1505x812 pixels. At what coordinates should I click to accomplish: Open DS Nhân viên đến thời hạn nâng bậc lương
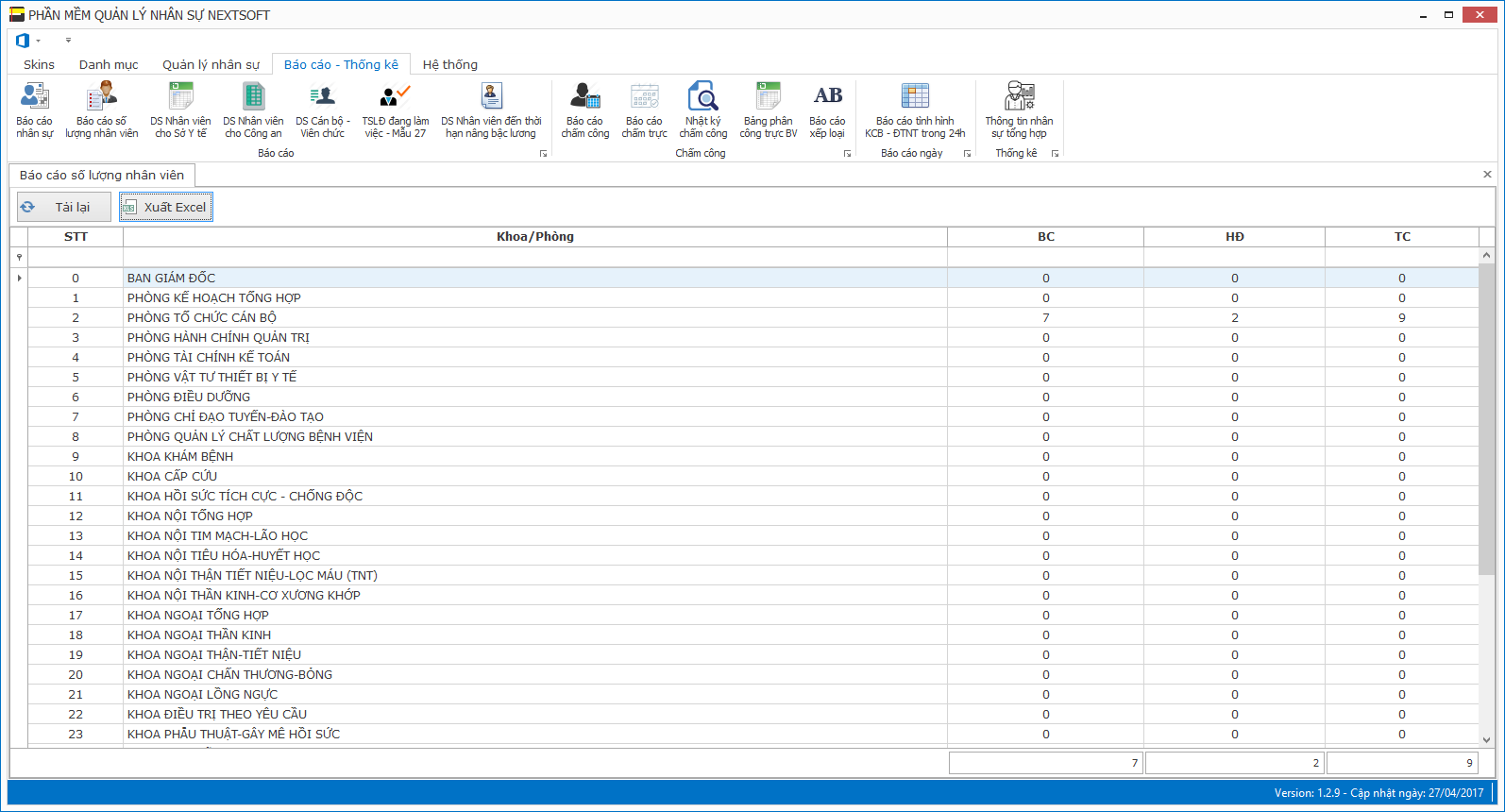tap(491, 110)
